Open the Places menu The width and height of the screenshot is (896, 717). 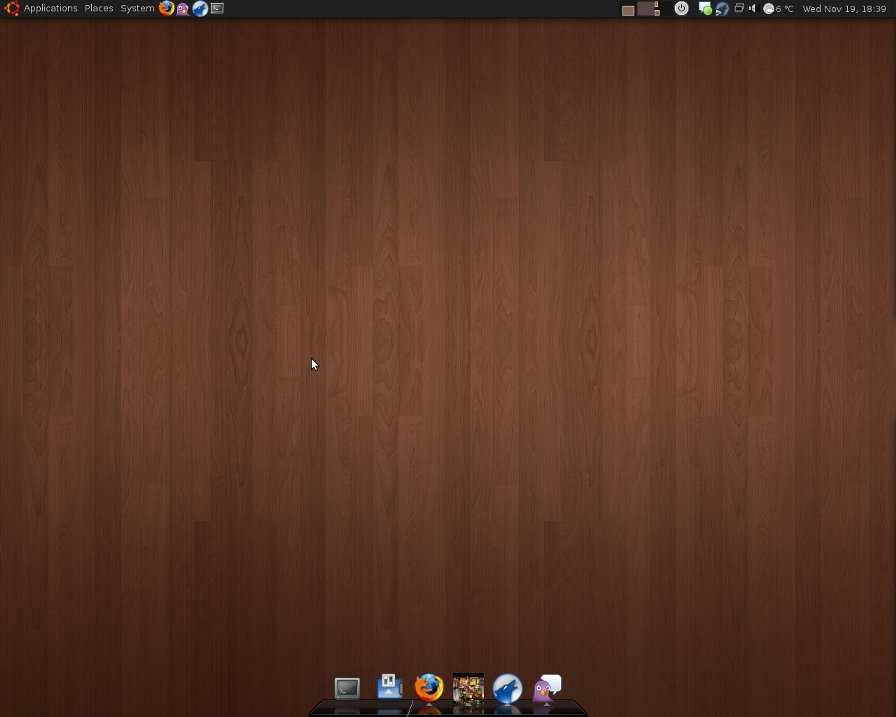[x=99, y=8]
